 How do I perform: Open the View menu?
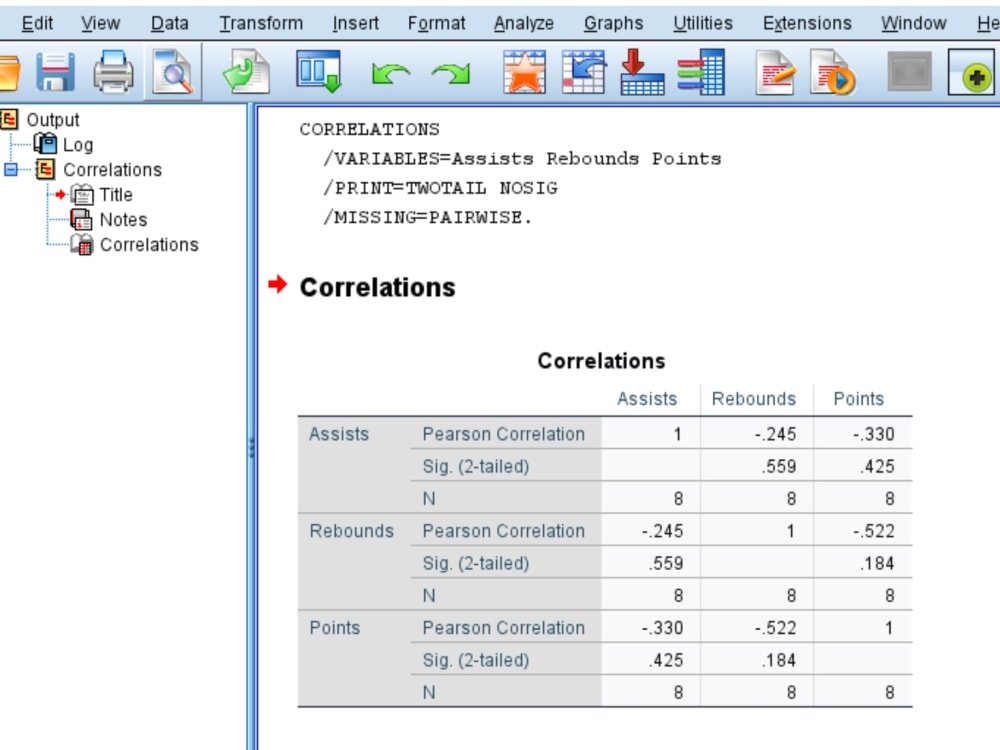100,24
